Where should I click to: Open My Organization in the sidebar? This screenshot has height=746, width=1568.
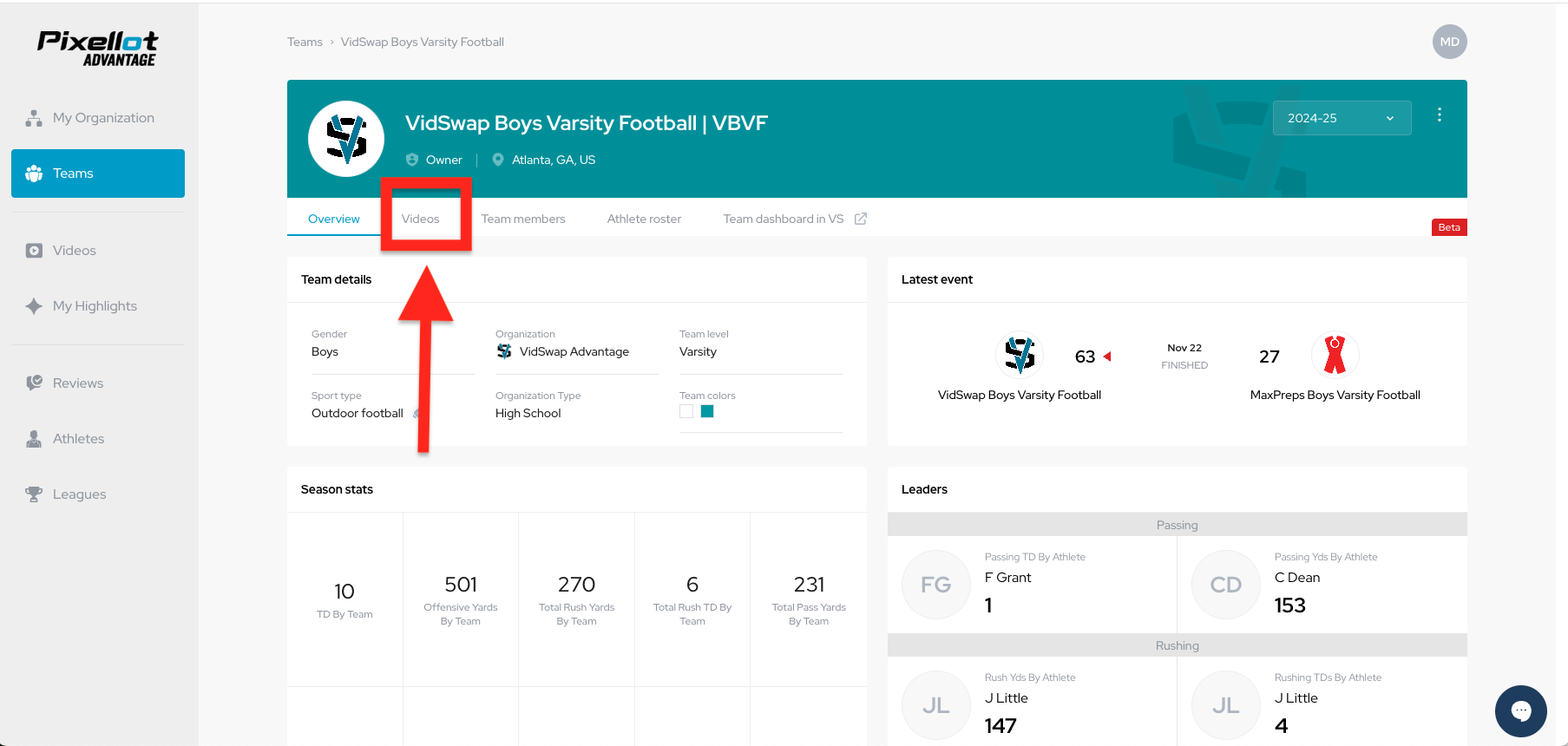[98, 118]
